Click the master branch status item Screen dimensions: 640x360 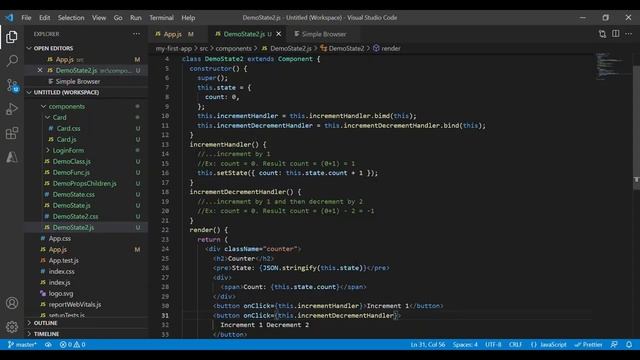(x=22, y=344)
